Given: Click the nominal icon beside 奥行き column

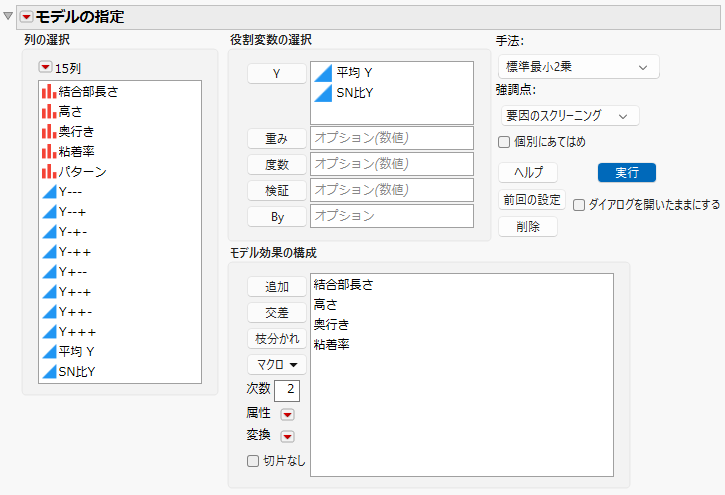Looking at the screenshot, I should (49, 132).
